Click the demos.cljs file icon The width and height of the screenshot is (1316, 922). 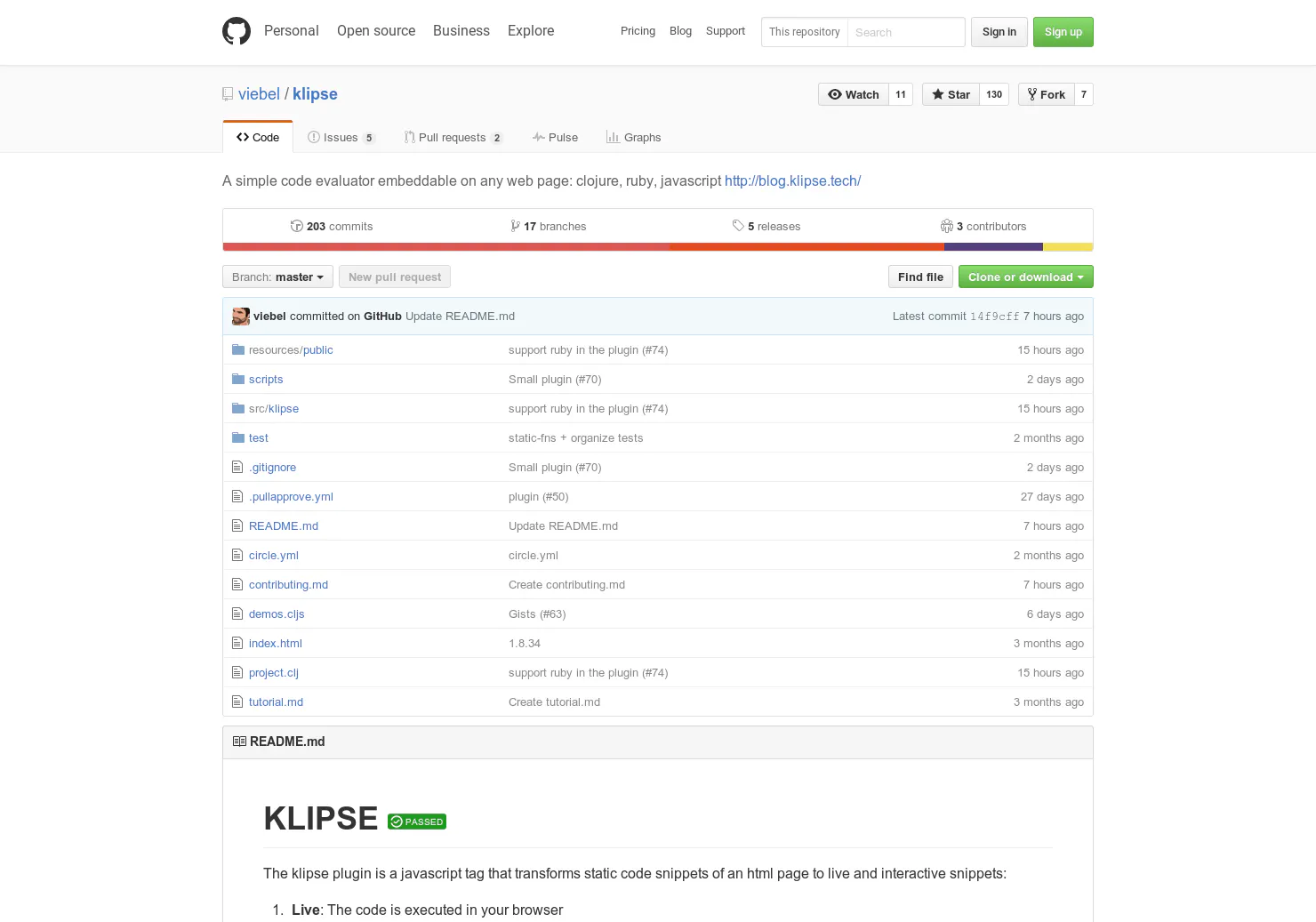pyautogui.click(x=237, y=613)
